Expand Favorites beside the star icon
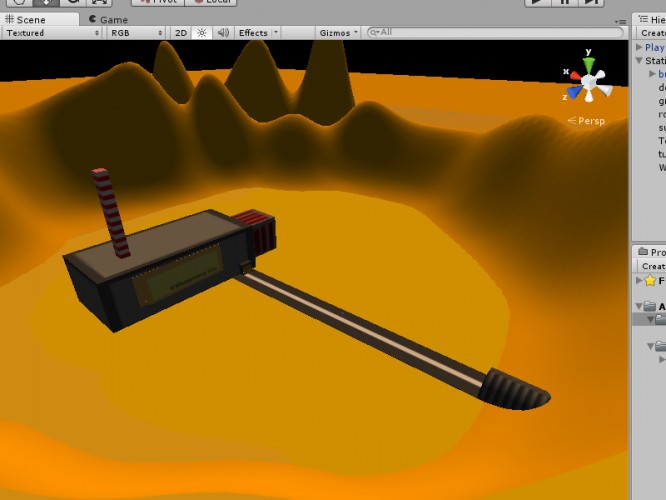The image size is (666, 500). point(639,280)
